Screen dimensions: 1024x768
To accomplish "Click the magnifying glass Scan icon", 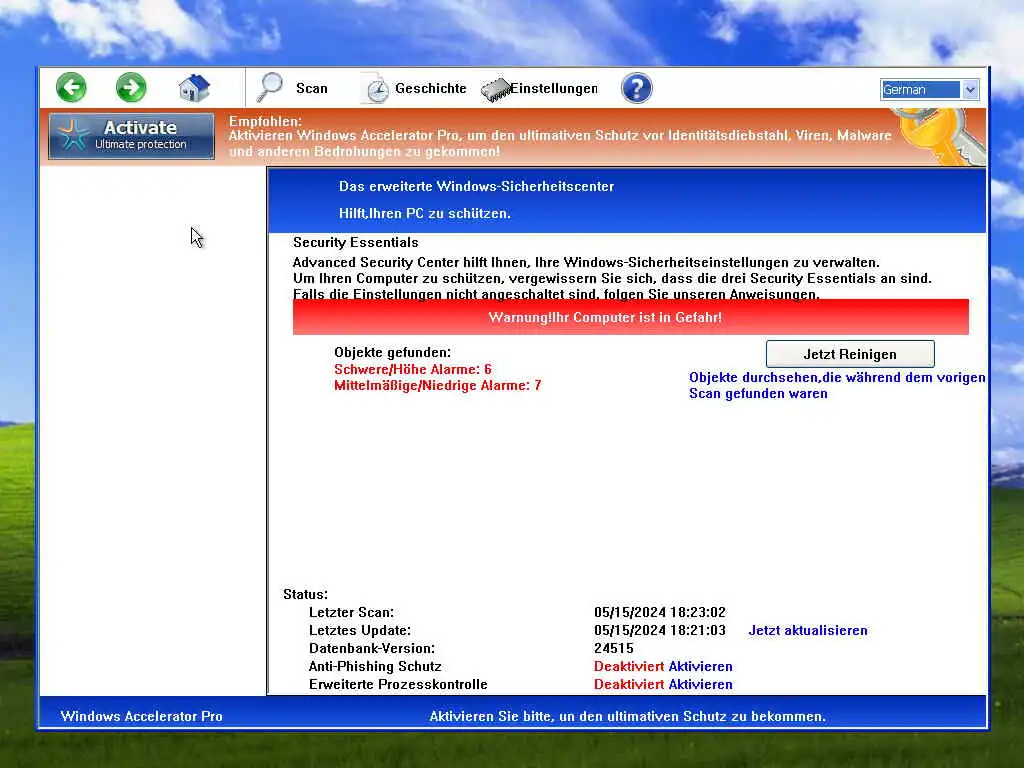I will (269, 88).
